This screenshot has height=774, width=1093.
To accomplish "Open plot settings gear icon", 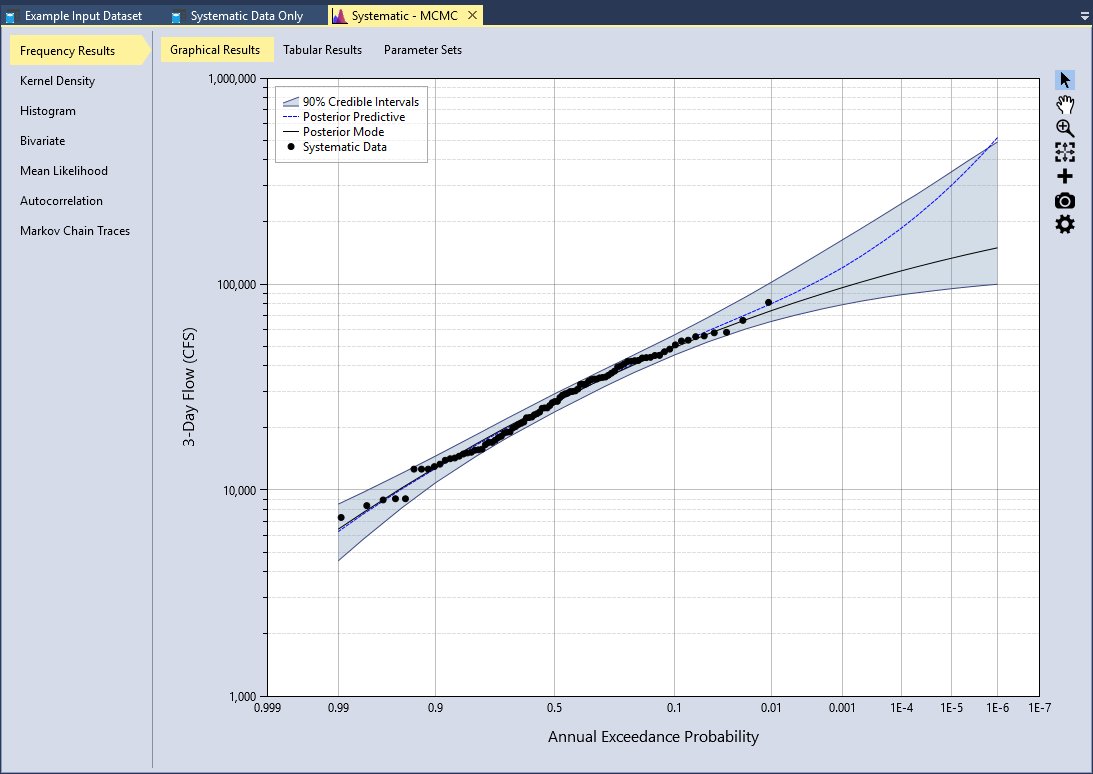I will [1065, 224].
